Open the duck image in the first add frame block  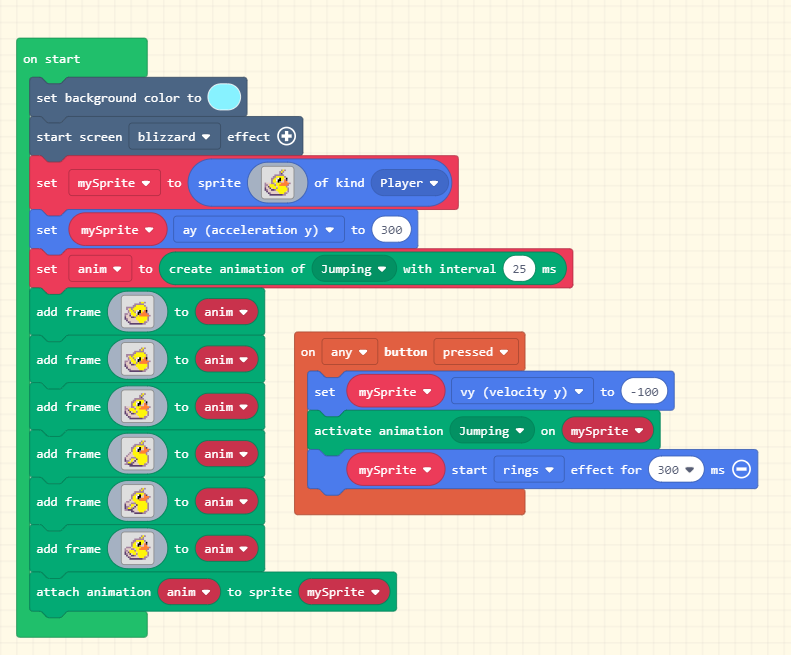[137, 312]
